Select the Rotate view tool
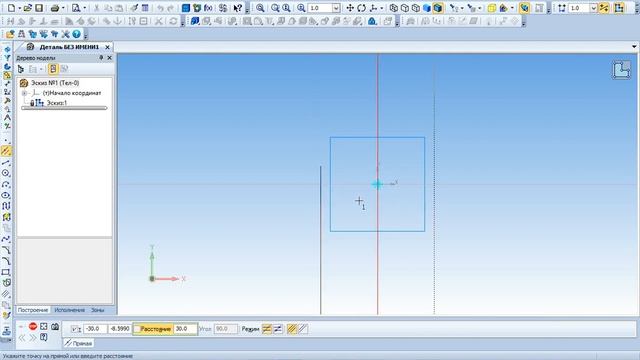 (361, 8)
